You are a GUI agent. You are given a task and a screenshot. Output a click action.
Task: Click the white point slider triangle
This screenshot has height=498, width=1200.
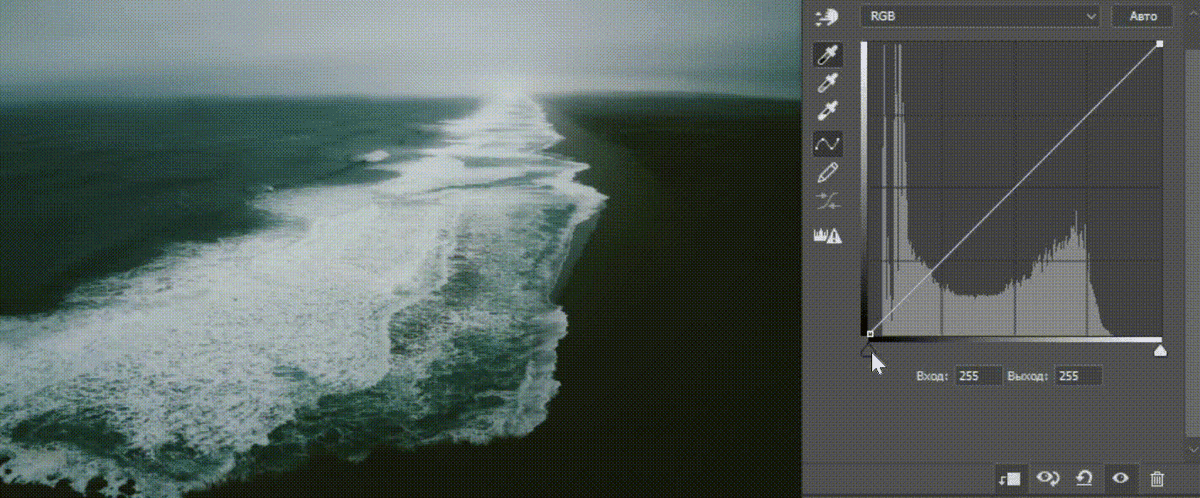pos(1160,350)
